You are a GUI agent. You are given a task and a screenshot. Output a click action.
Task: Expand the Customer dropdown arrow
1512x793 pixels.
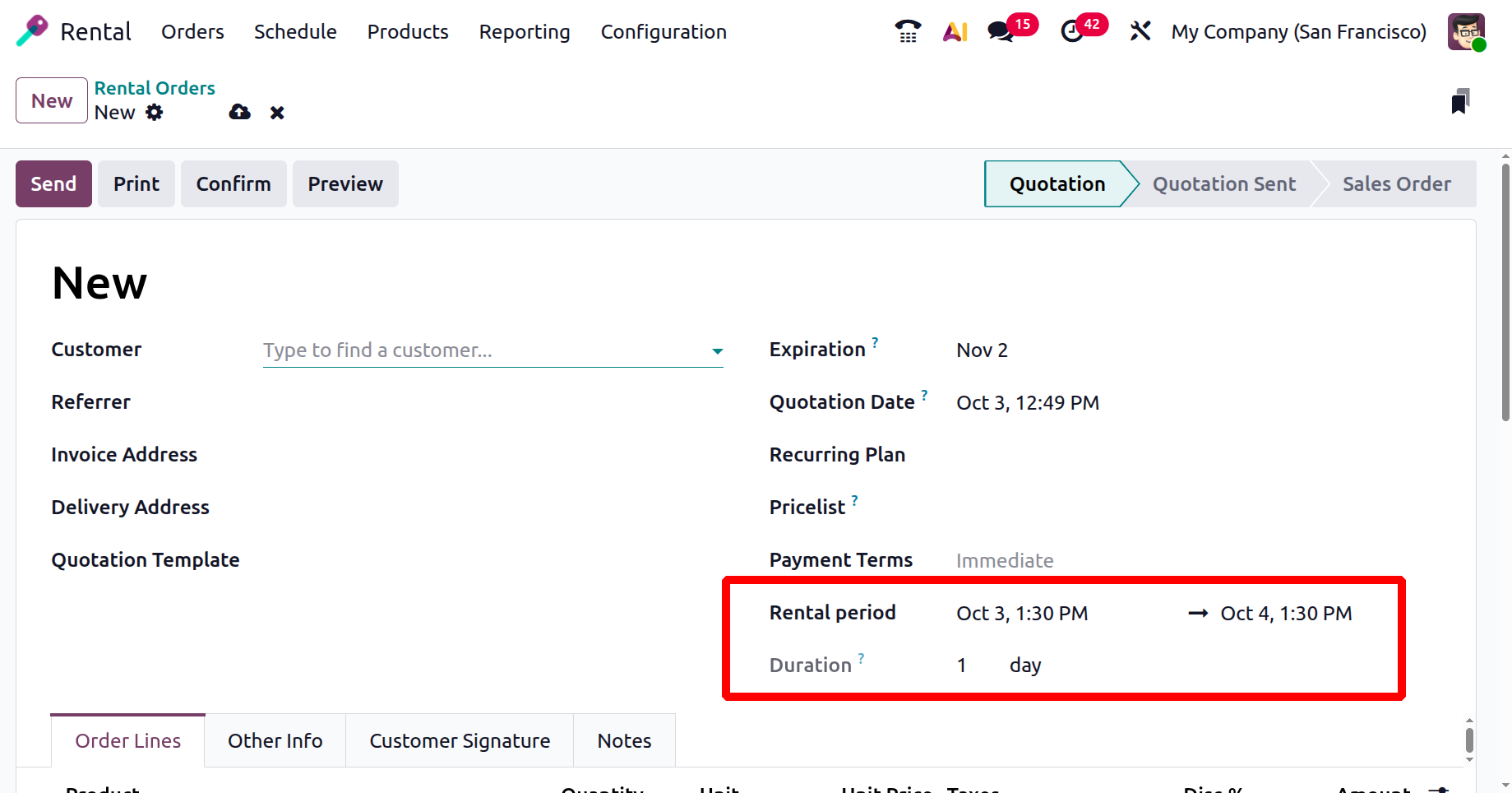pyautogui.click(x=717, y=351)
